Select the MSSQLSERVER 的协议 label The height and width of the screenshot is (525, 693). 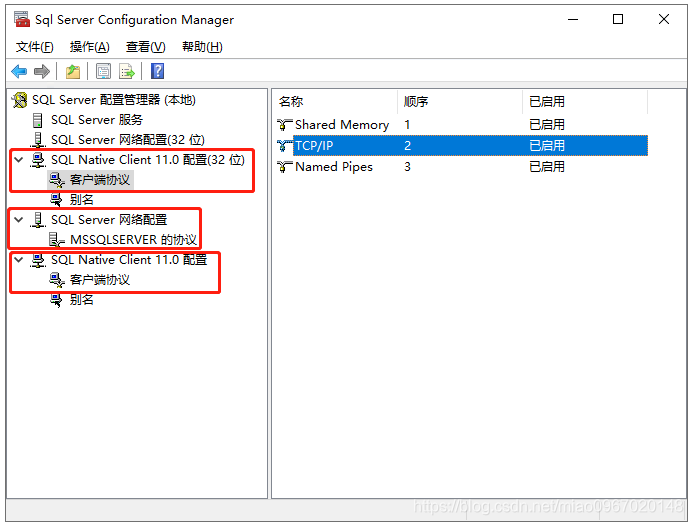(133, 240)
